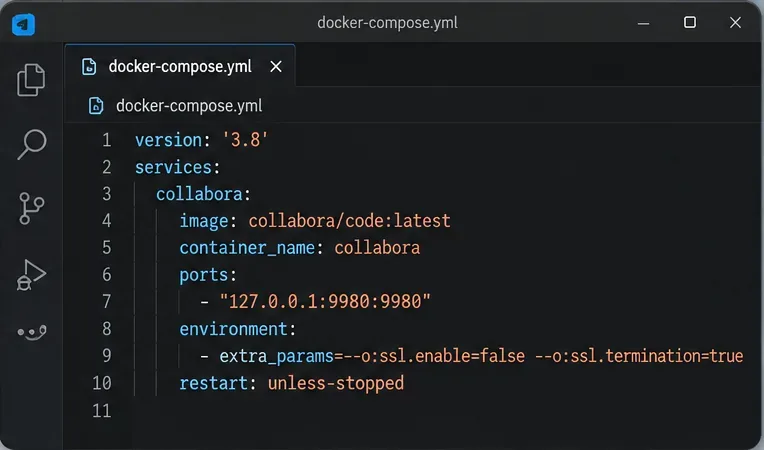Click line number 1 in gutter
This screenshot has height=450, width=764.
coord(107,140)
